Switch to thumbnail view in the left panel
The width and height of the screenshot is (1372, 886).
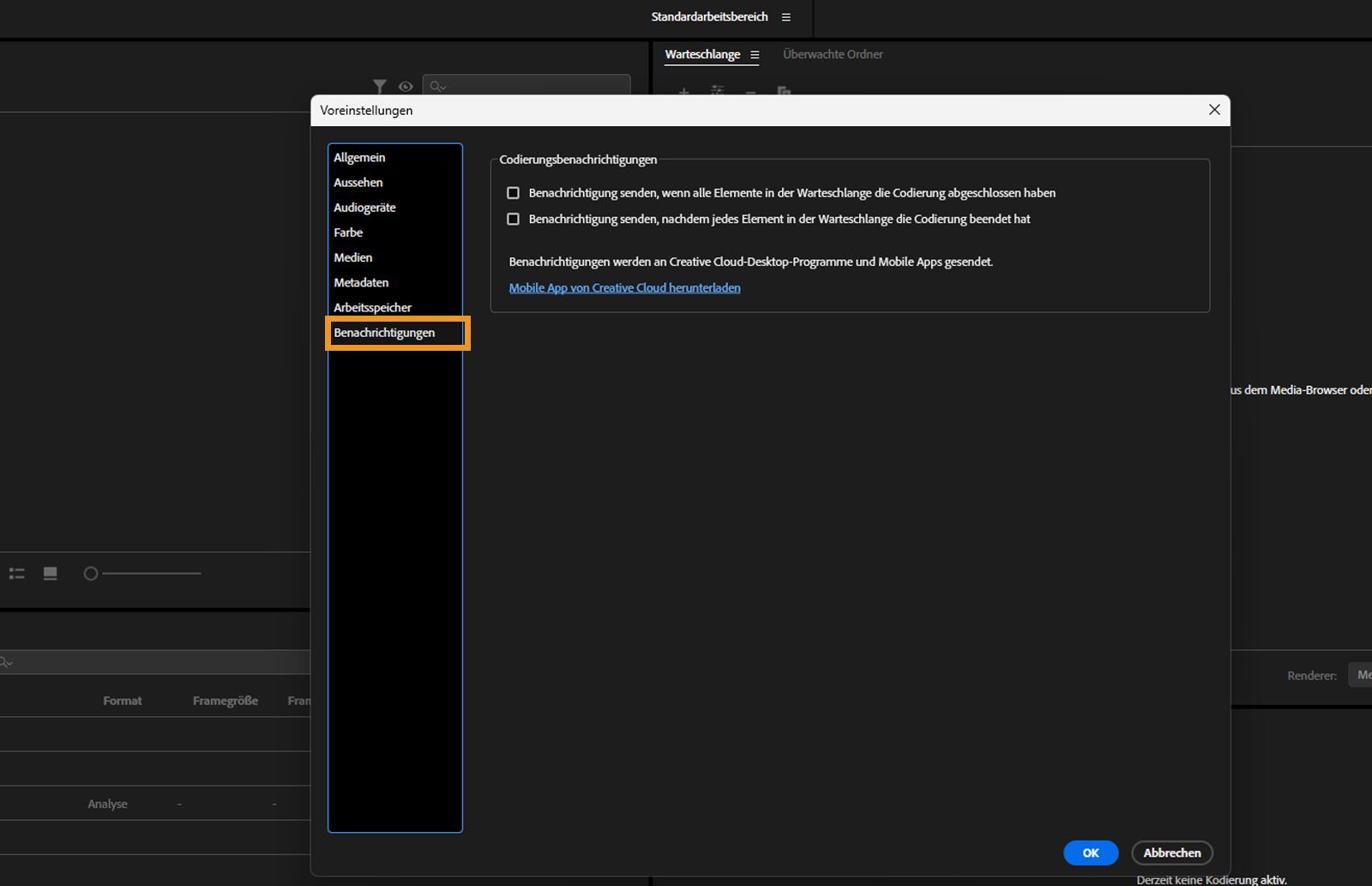(51, 573)
